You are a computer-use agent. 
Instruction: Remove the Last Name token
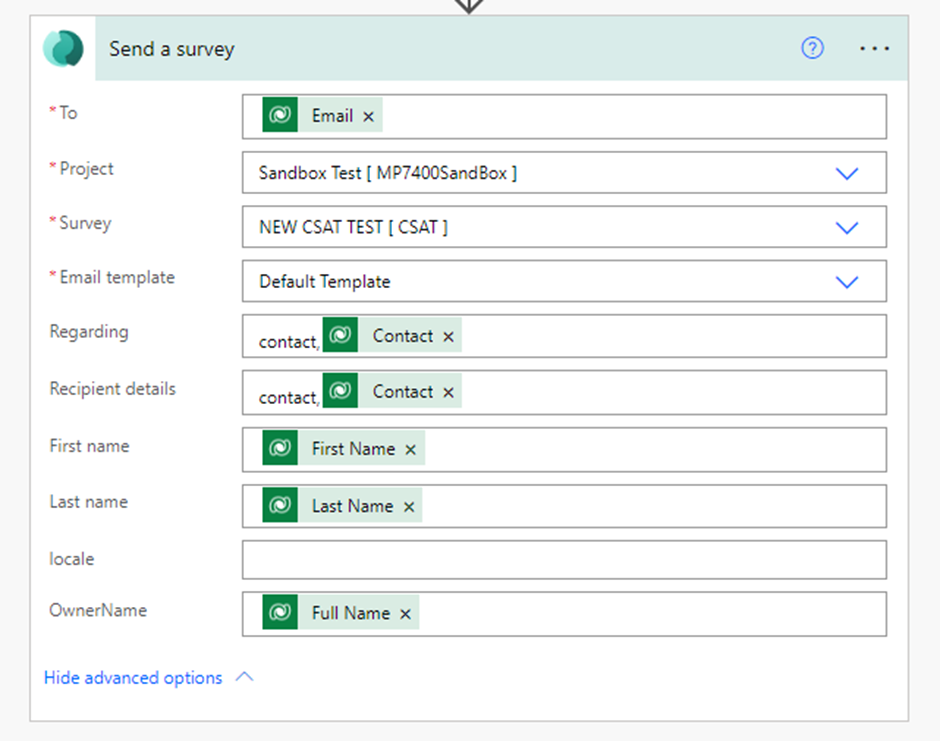[409, 507]
